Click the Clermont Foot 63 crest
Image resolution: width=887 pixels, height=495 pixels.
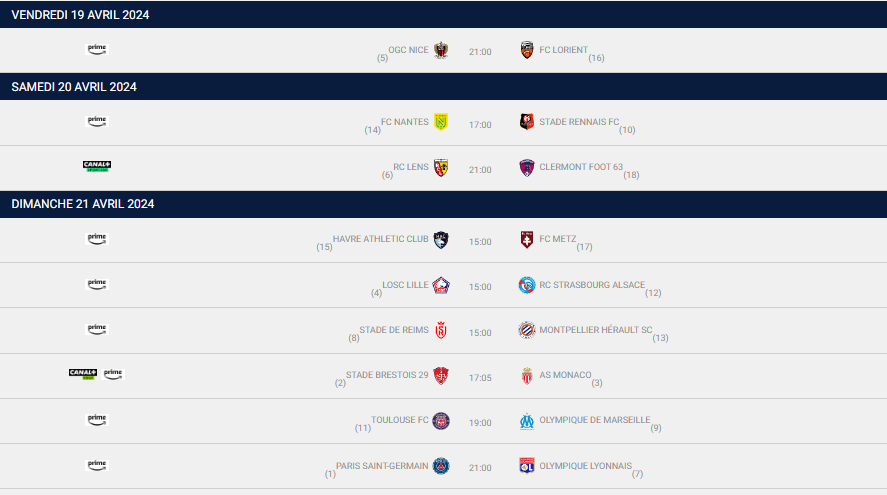point(527,167)
